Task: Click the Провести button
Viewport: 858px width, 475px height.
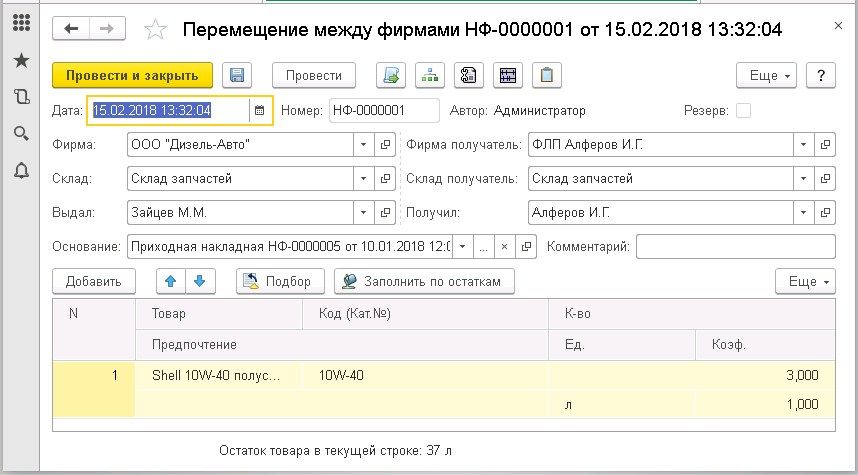Action: (x=314, y=76)
